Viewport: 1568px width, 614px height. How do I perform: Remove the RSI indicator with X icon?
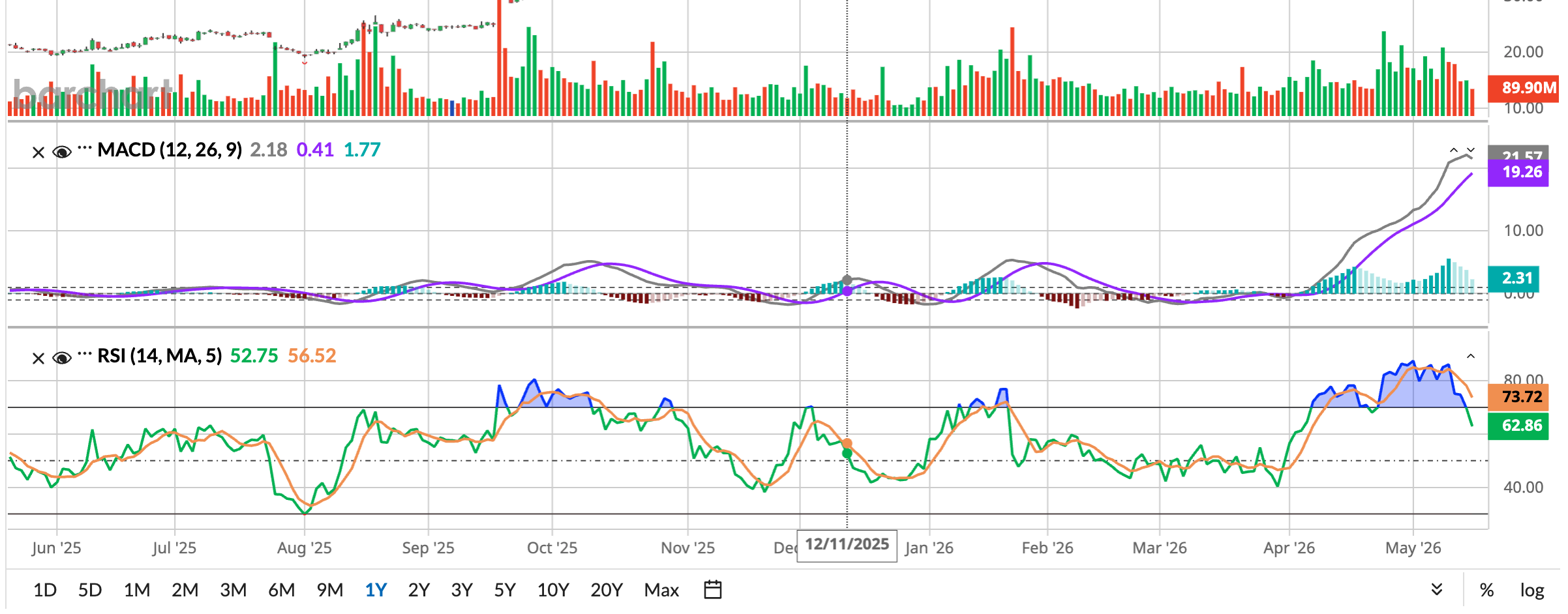pyautogui.click(x=38, y=358)
